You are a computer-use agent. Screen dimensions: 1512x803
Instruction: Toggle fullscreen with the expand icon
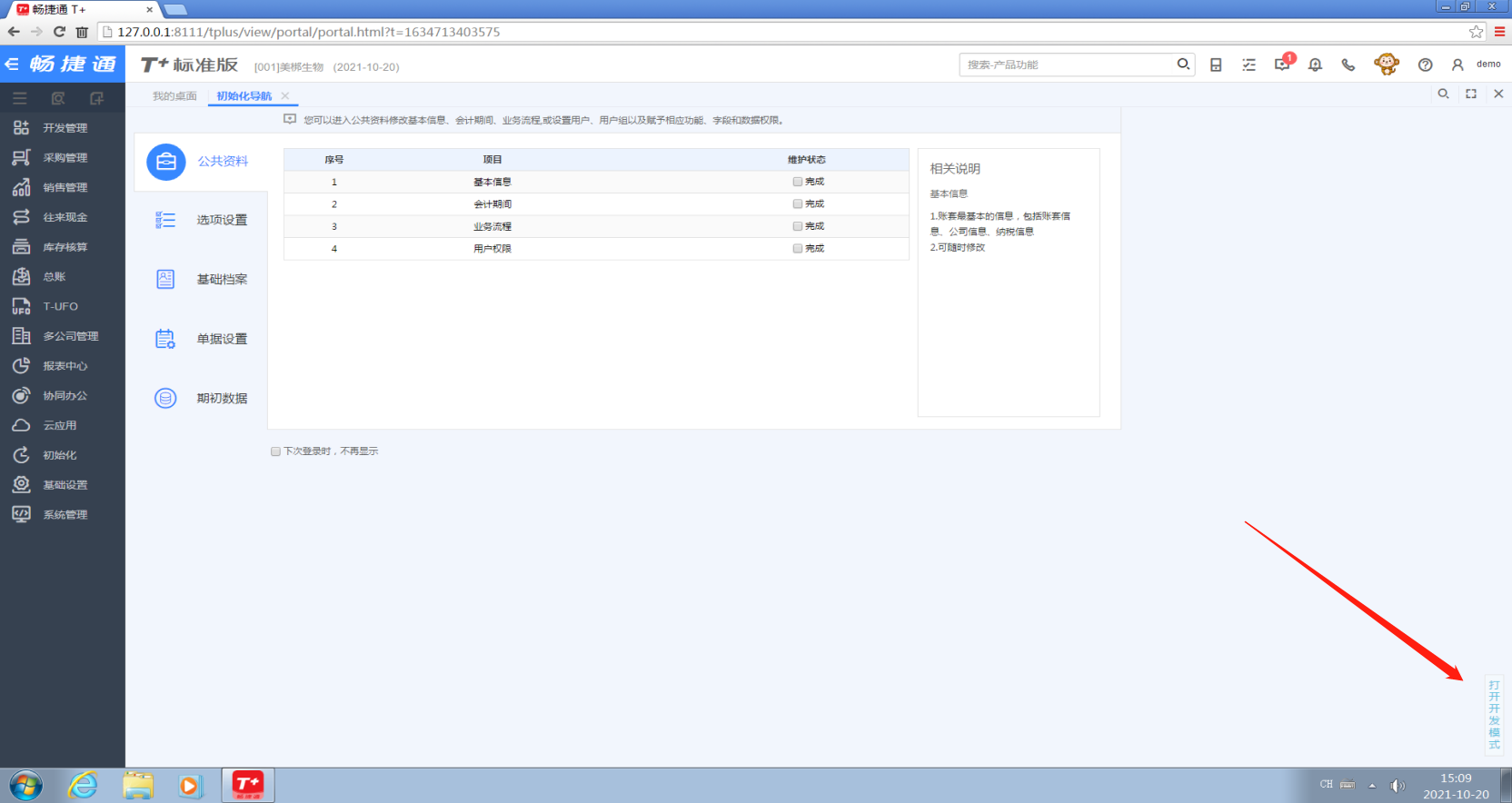pyautogui.click(x=1471, y=94)
